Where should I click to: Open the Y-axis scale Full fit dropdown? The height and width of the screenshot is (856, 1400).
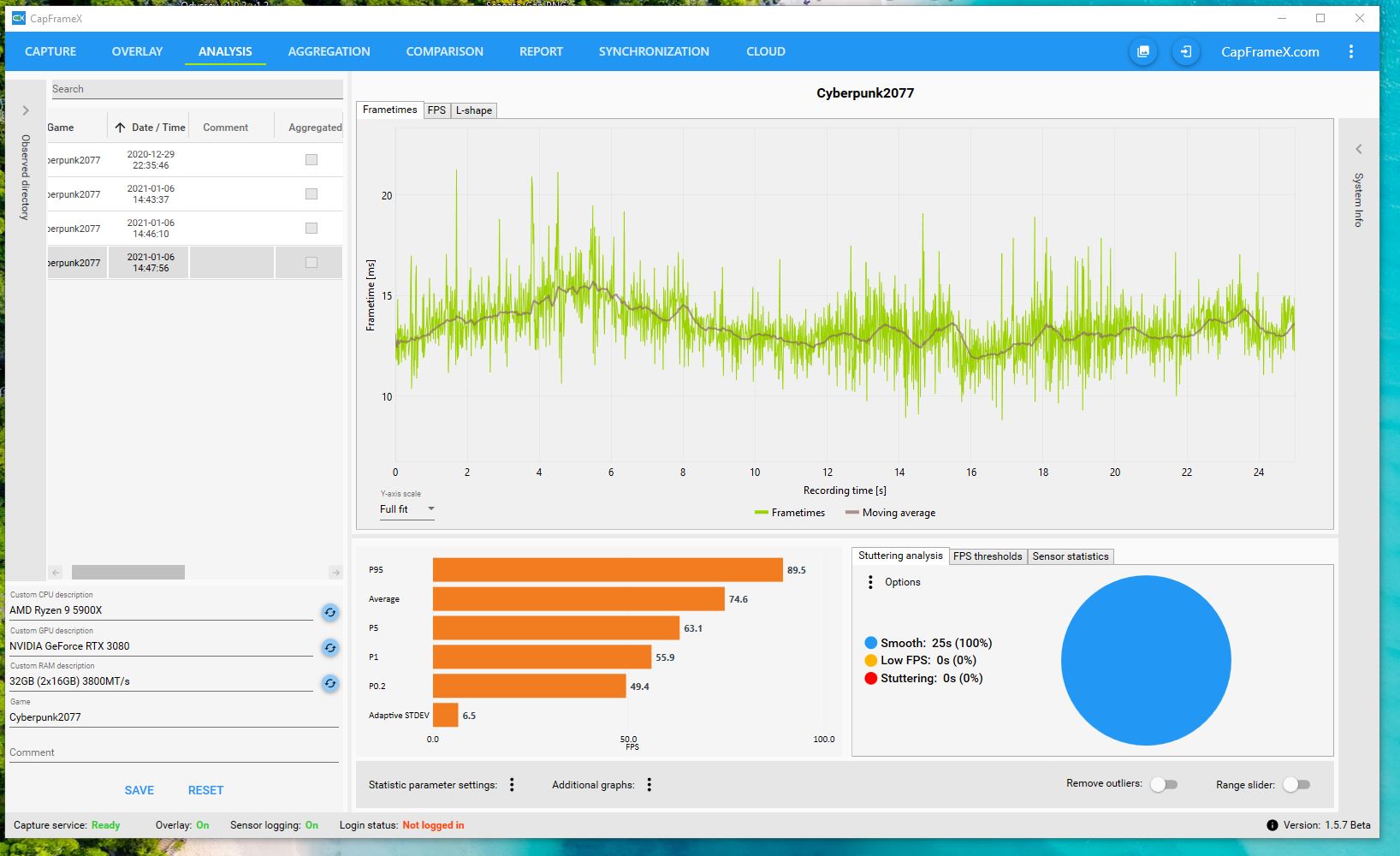point(407,509)
